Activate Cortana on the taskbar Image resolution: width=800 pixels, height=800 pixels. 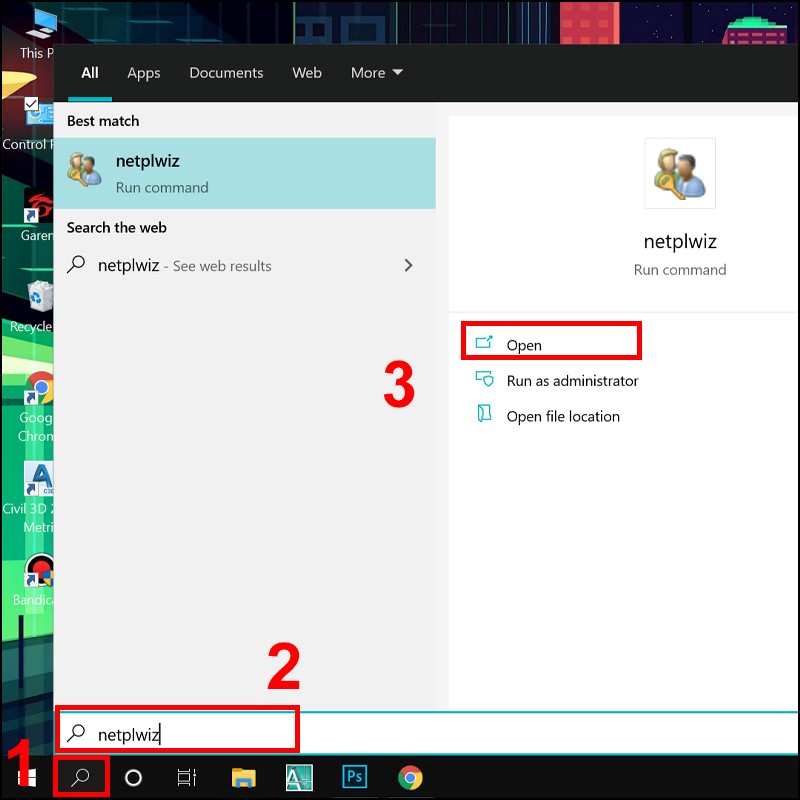[x=133, y=777]
